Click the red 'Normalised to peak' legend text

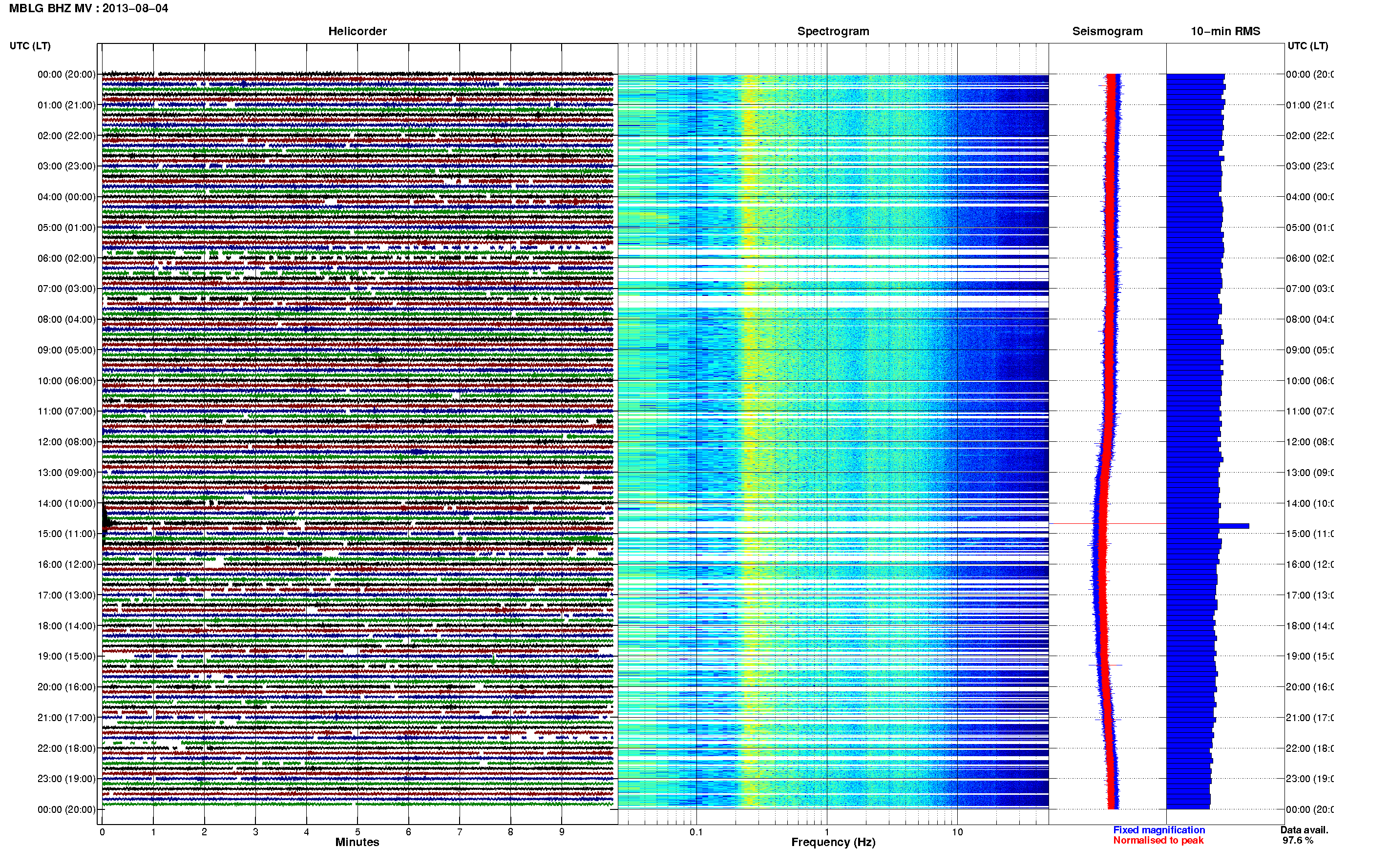[1158, 841]
